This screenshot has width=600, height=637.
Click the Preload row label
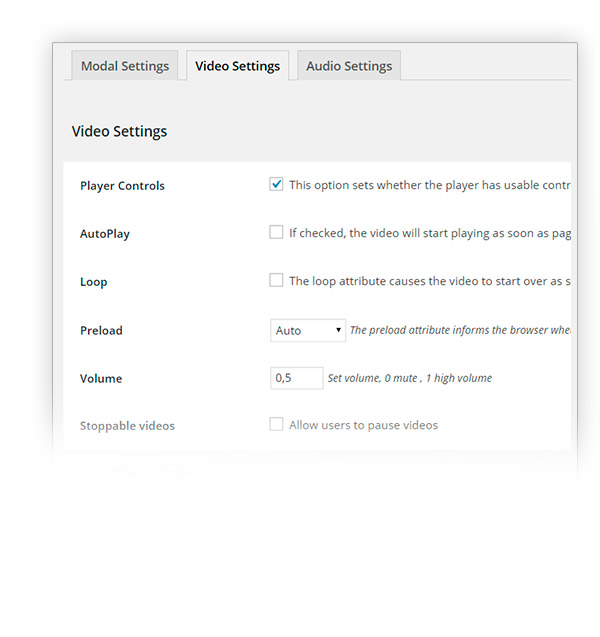click(x=101, y=330)
